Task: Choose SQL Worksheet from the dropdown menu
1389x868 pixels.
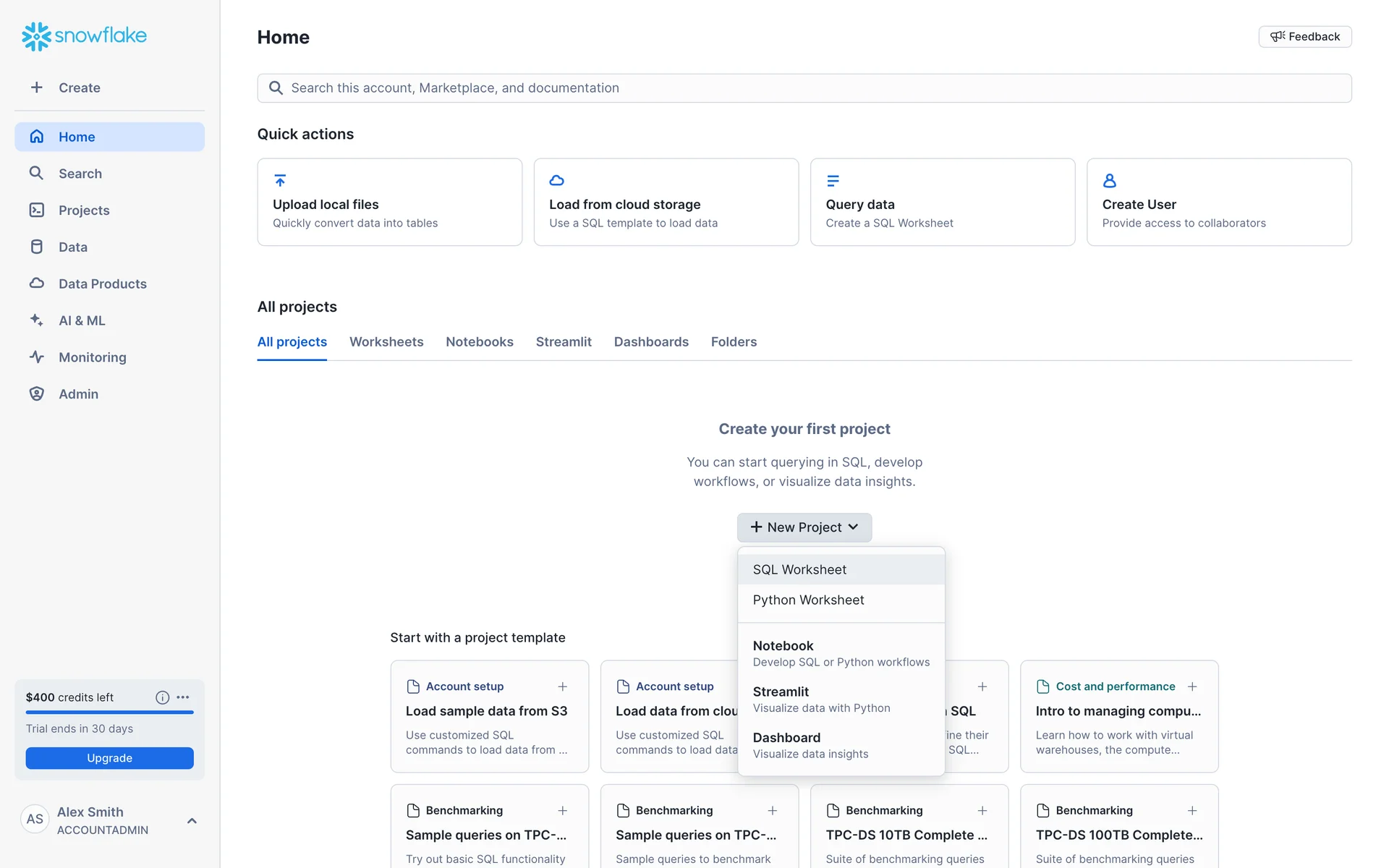Action: 799,569
